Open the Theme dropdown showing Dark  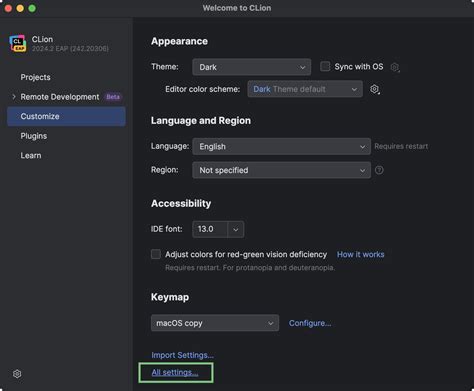click(x=252, y=67)
